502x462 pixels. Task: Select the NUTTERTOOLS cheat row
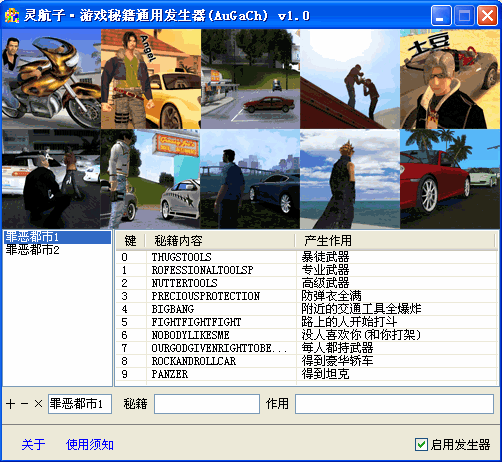[x=306, y=283]
